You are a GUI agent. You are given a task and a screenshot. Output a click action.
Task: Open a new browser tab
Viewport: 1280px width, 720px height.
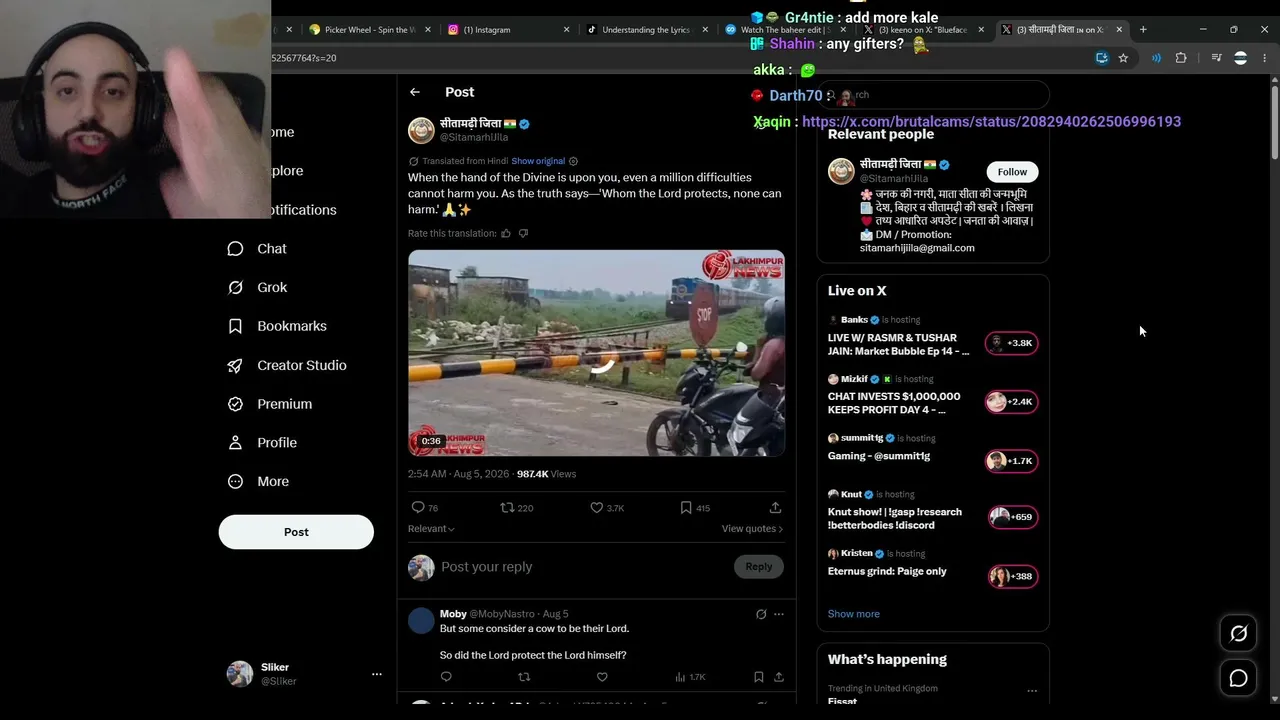[x=1143, y=30]
